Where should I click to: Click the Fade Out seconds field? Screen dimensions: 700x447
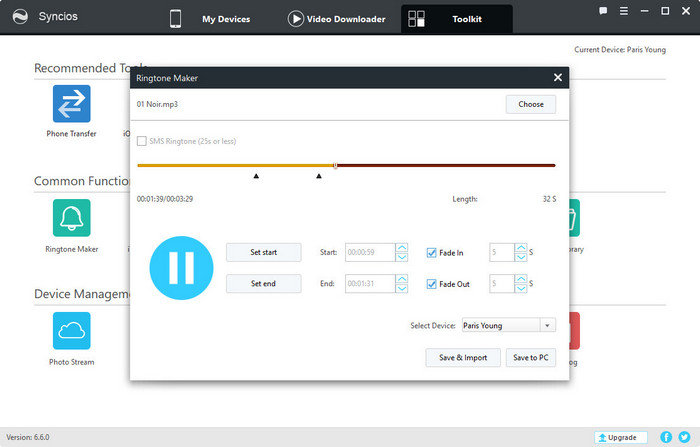502,284
